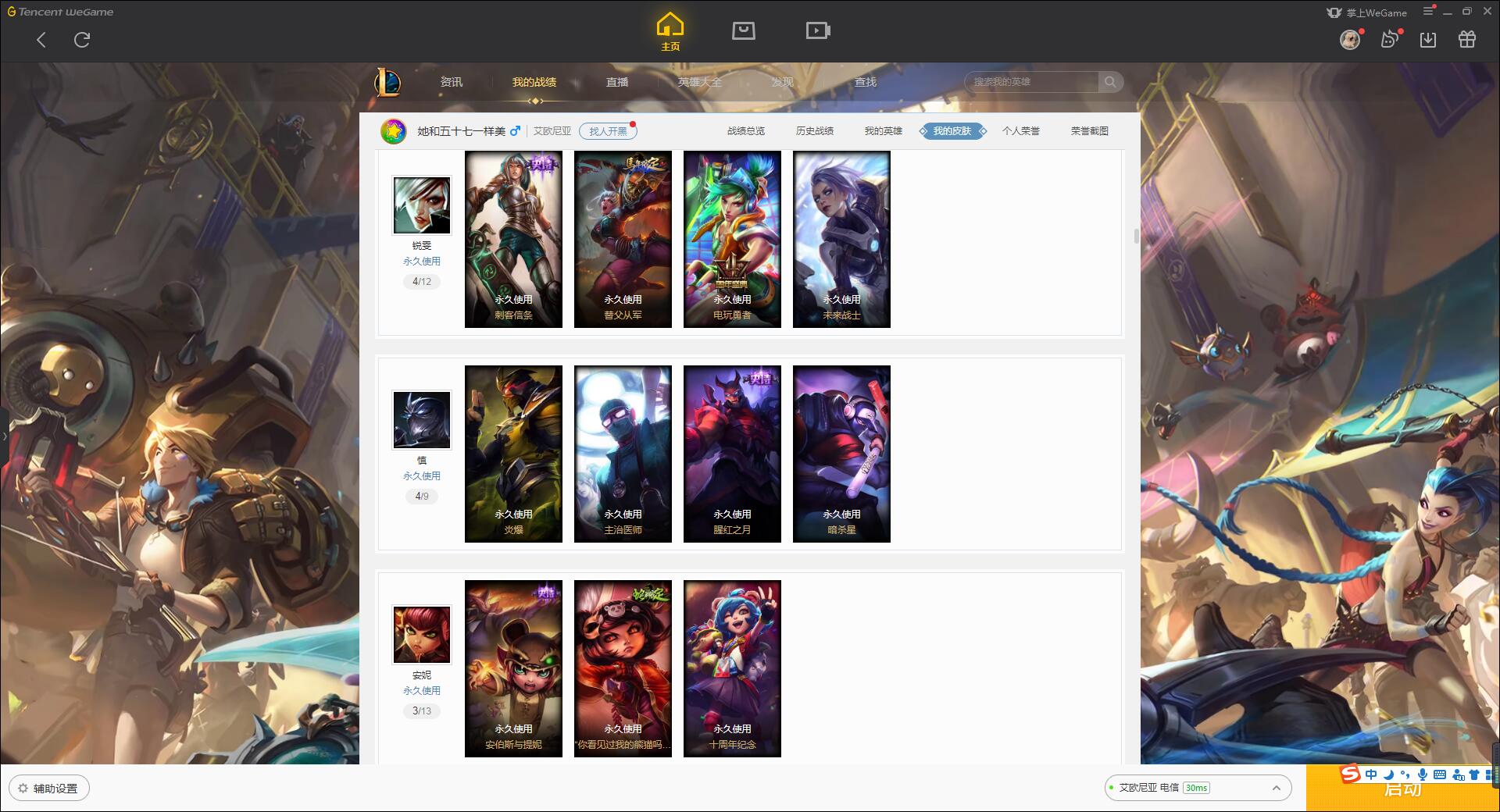Switch to 荣誉截图 sub-tab
1500x812 pixels.
click(1090, 131)
